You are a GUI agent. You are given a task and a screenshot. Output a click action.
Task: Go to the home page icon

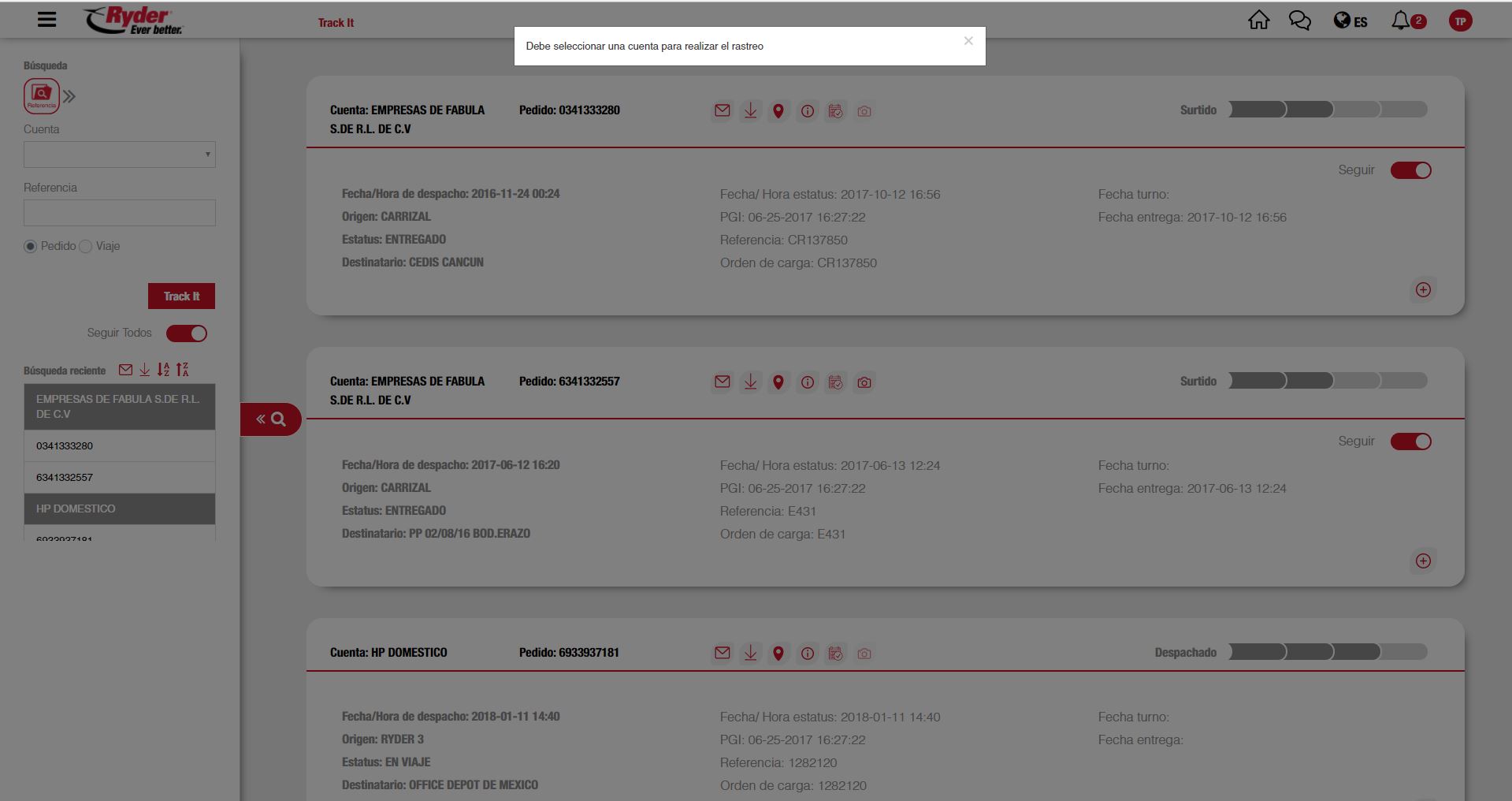tap(1258, 20)
